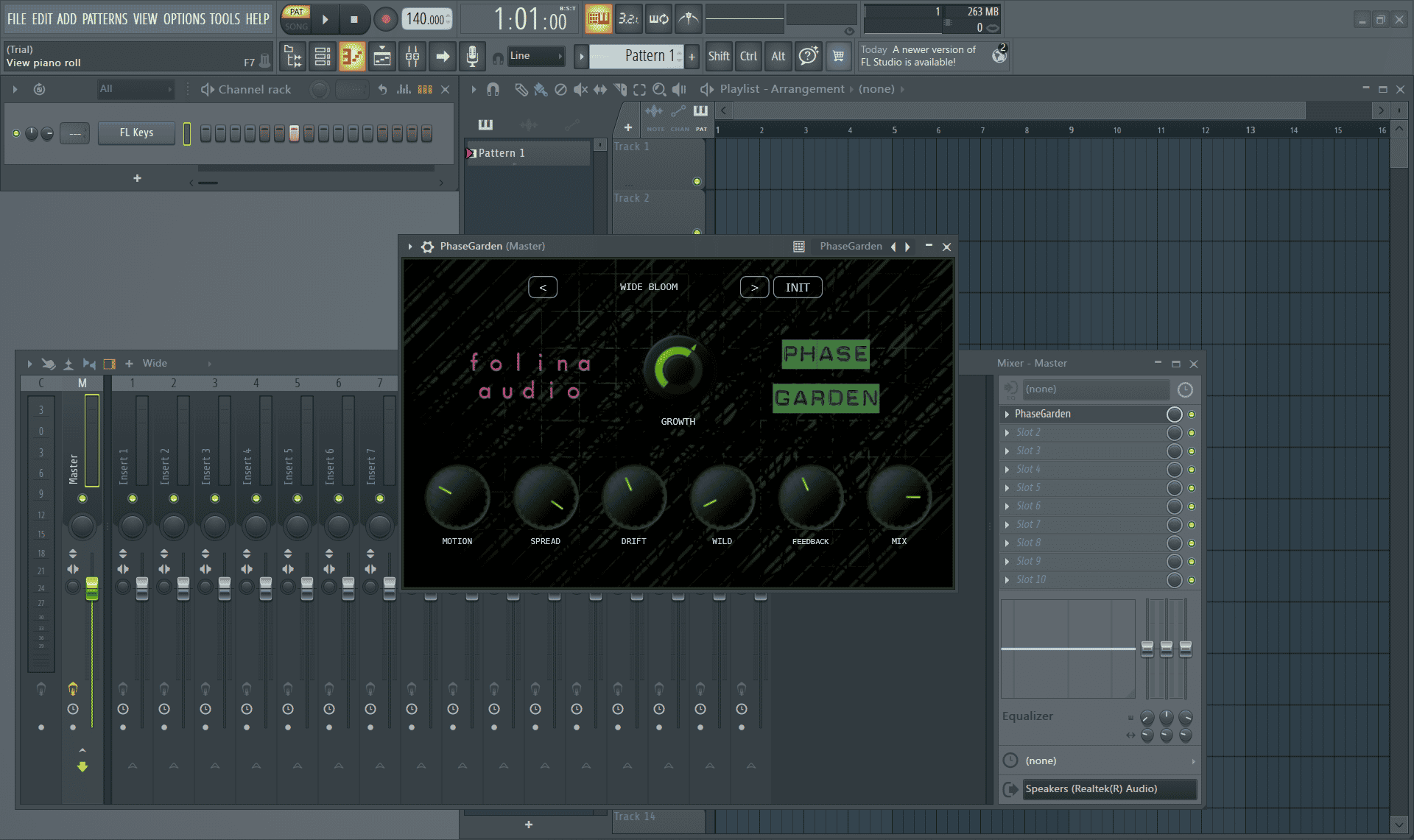Open the Line snap dropdown
The image size is (1414, 840).
pyautogui.click(x=536, y=56)
